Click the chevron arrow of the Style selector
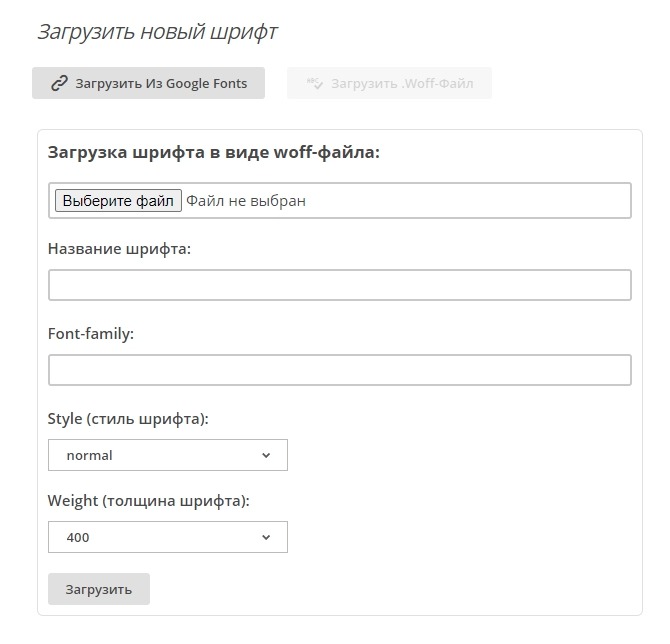Image resolution: width=670 pixels, height=644 pixels. click(266, 455)
